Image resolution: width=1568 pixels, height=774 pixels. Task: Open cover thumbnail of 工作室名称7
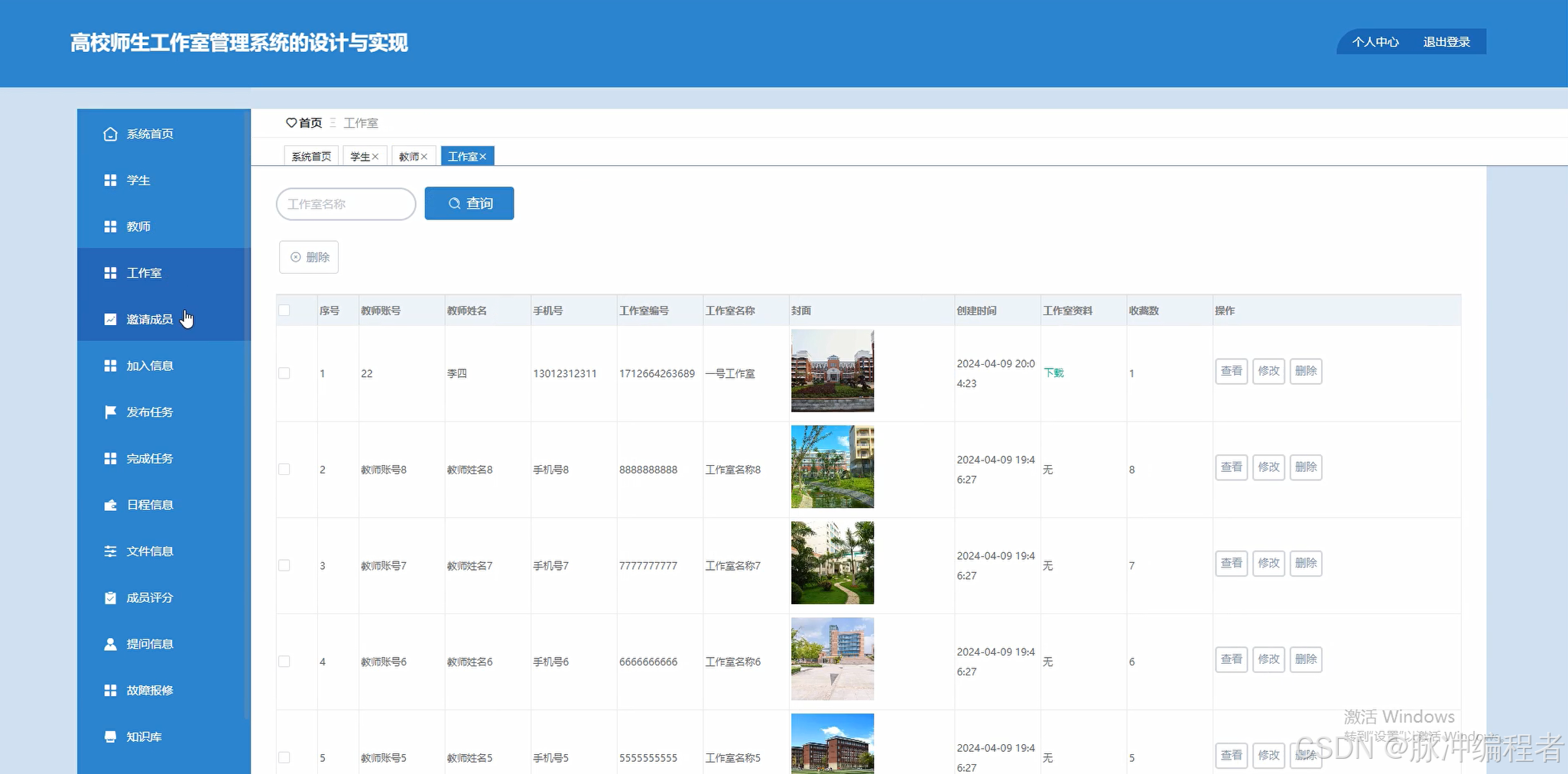[833, 563]
